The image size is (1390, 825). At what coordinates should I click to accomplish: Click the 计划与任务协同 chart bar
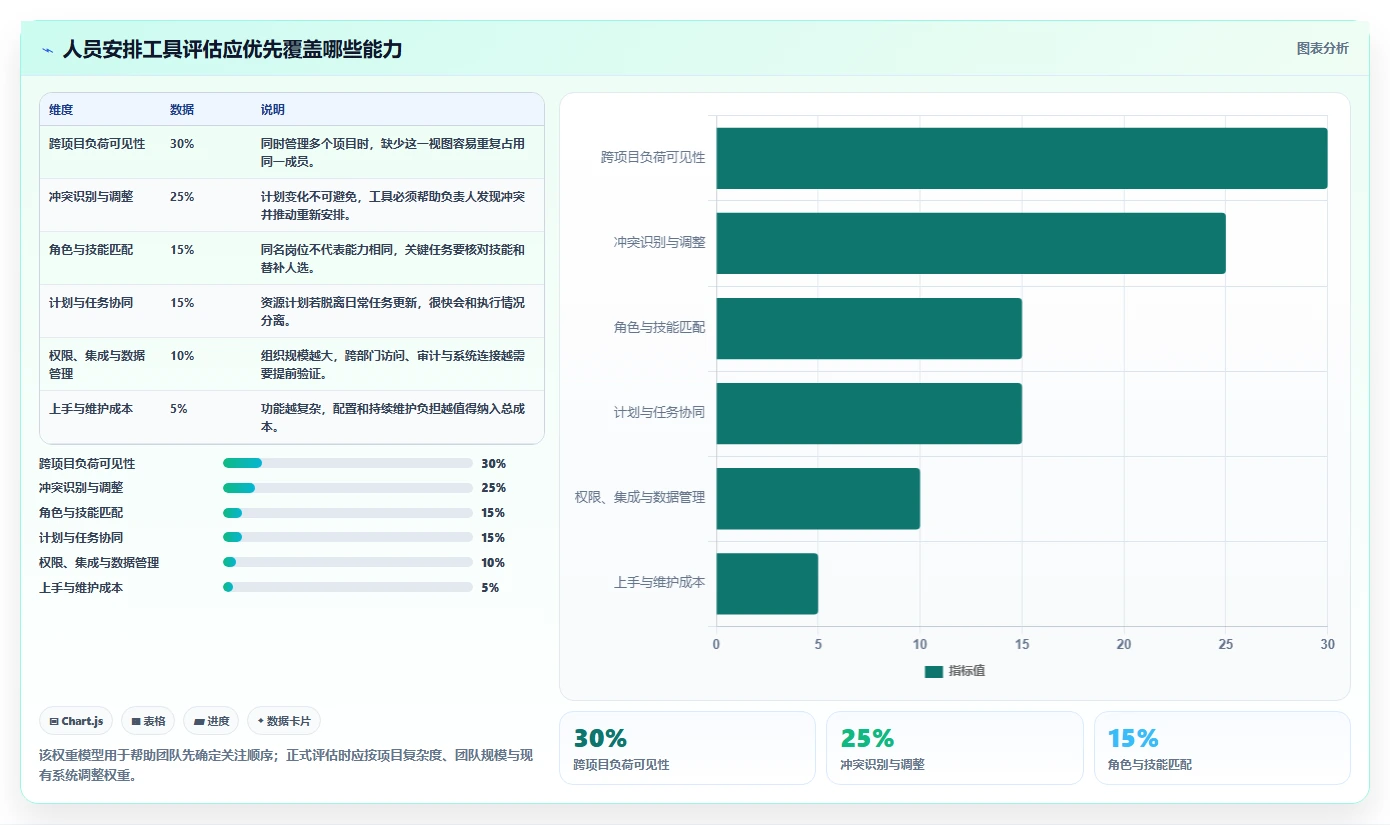(x=869, y=413)
